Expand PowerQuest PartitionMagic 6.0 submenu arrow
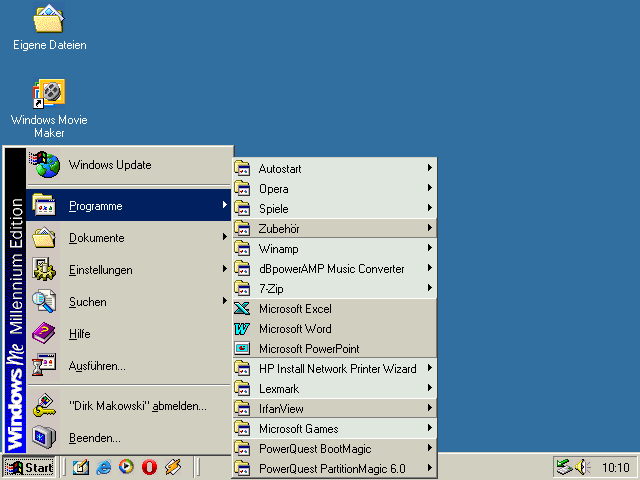Screen dimensions: 640x480 (x=429, y=468)
